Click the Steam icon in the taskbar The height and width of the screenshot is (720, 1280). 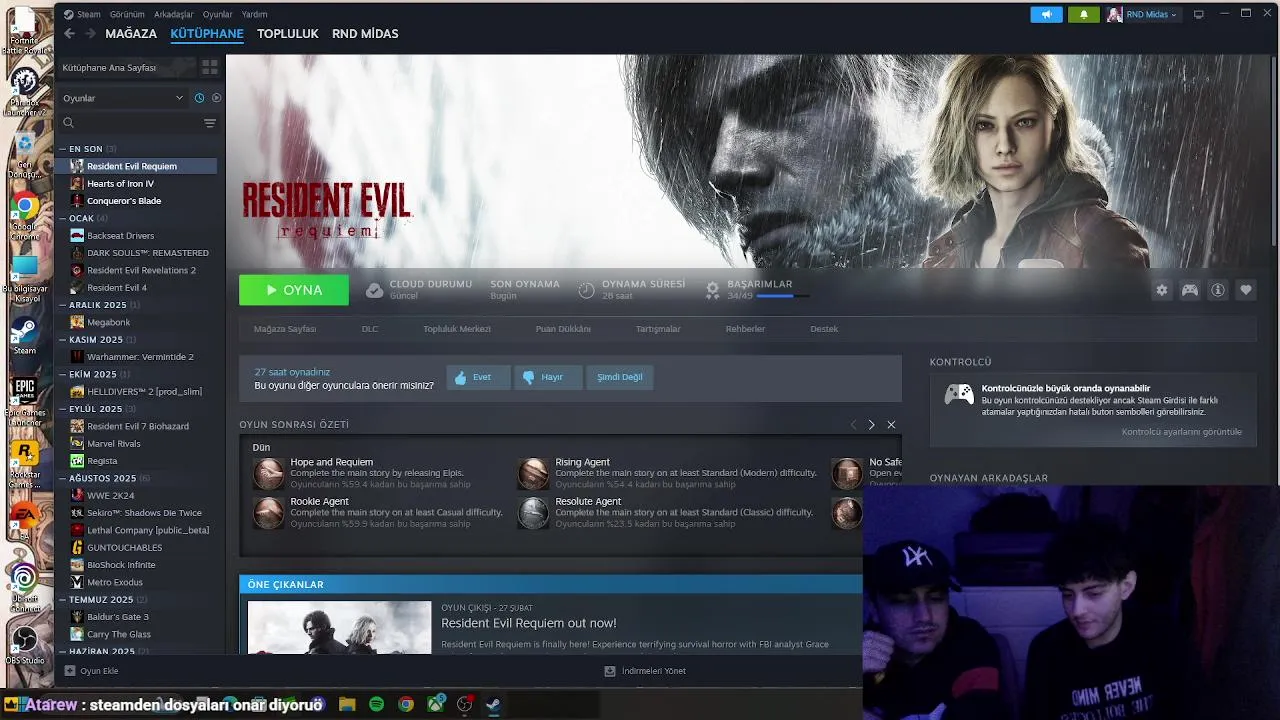[x=493, y=704]
